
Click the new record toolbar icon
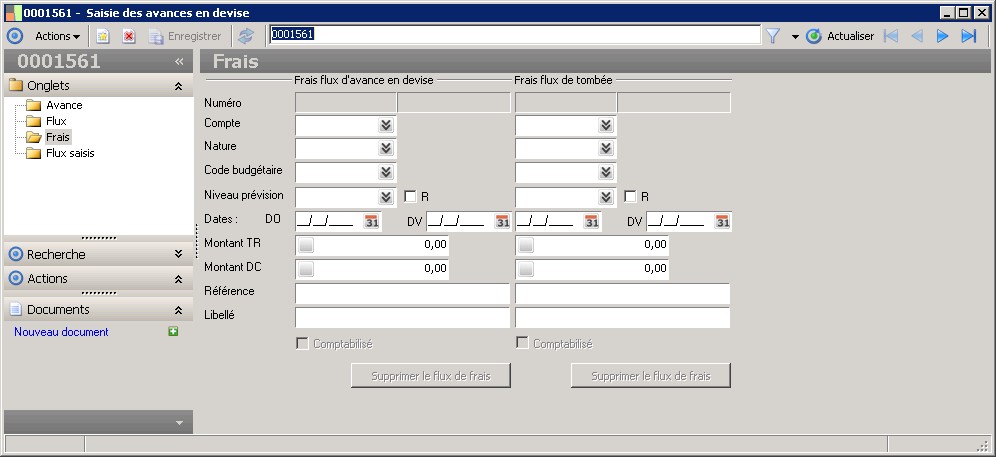click(103, 36)
